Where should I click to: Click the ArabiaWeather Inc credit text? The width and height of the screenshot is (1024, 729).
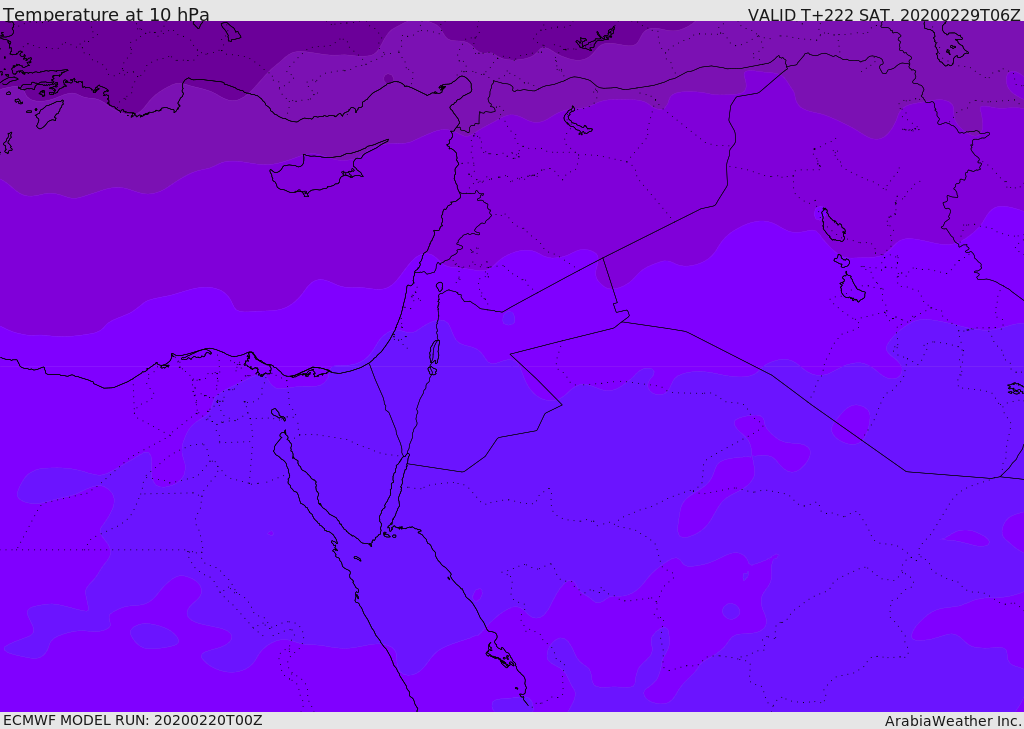click(953, 721)
